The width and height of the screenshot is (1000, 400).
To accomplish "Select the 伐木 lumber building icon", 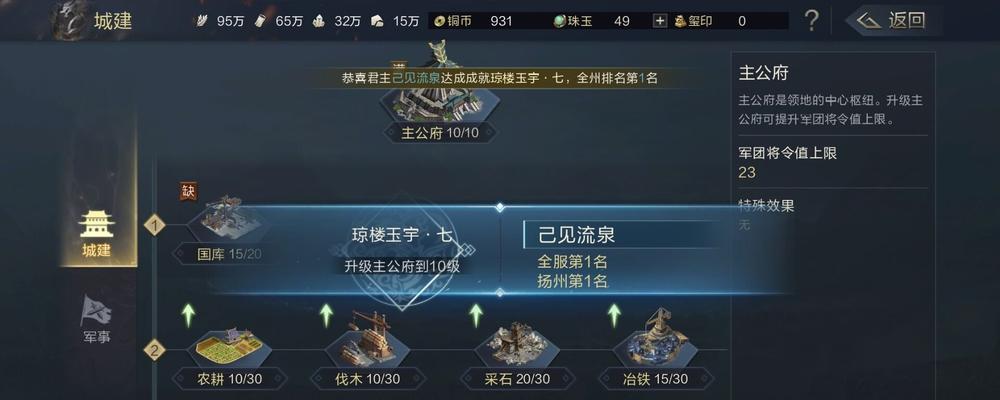I will [369, 341].
